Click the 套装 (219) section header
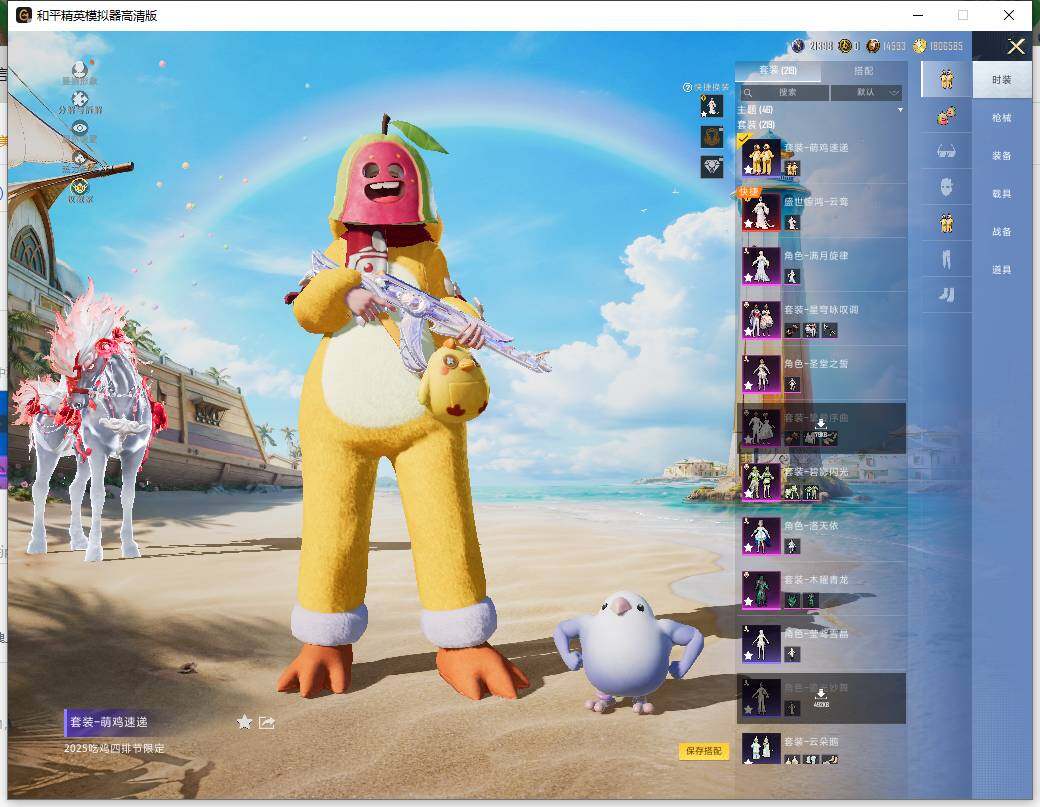This screenshot has width=1040, height=807. coord(756,125)
